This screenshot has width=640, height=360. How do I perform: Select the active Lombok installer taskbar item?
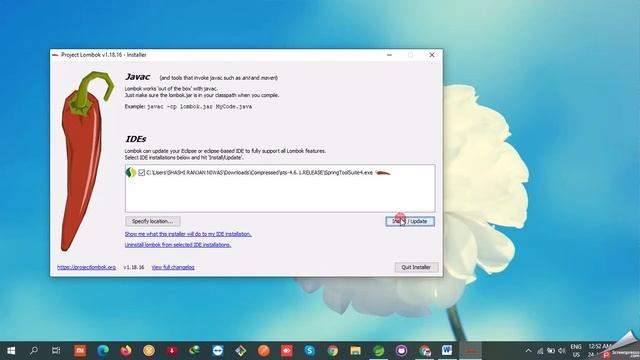pos(471,351)
